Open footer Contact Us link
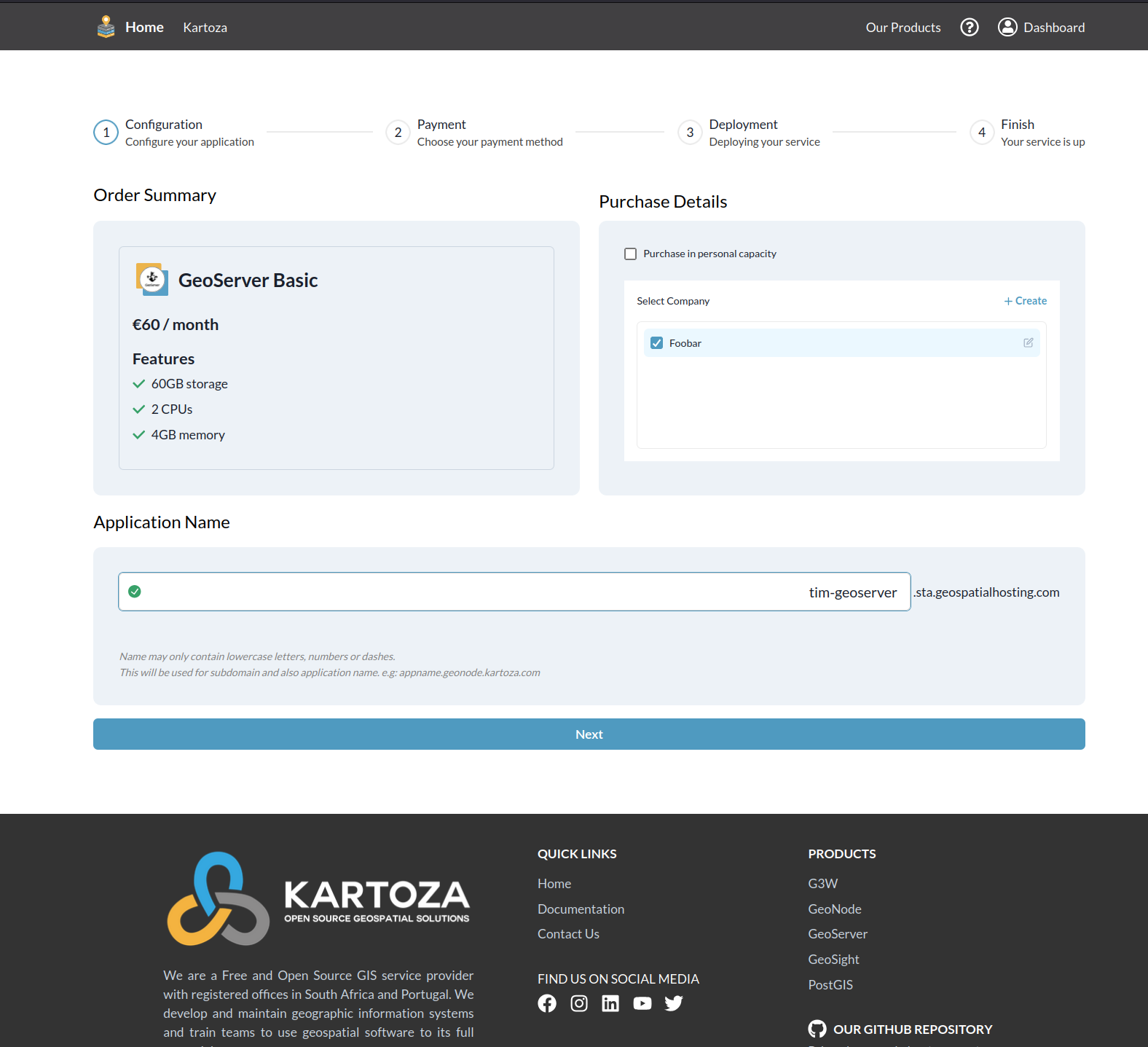 [x=569, y=934]
